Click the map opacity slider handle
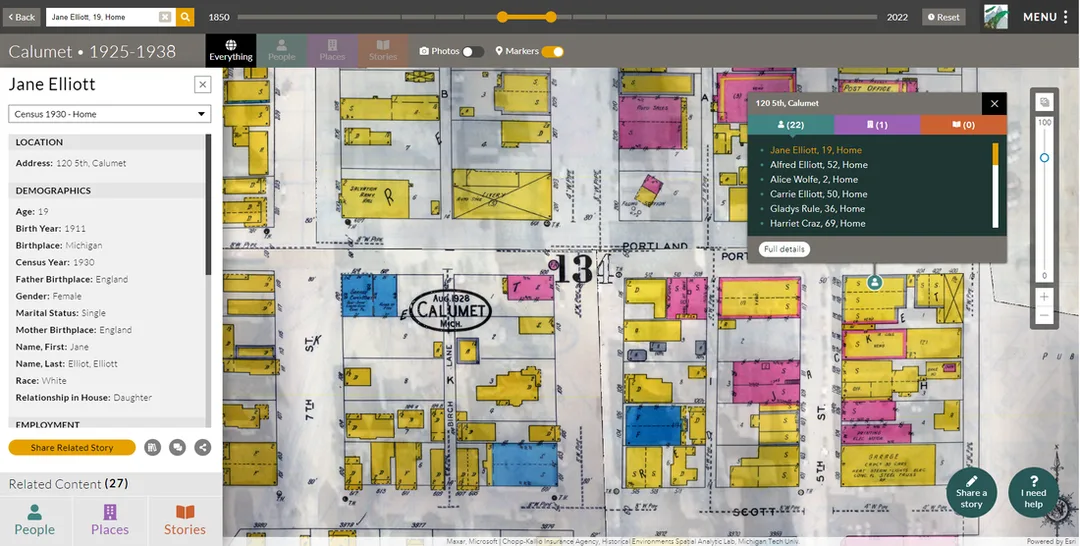Viewport: 1080px width, 546px height. click(x=1044, y=158)
